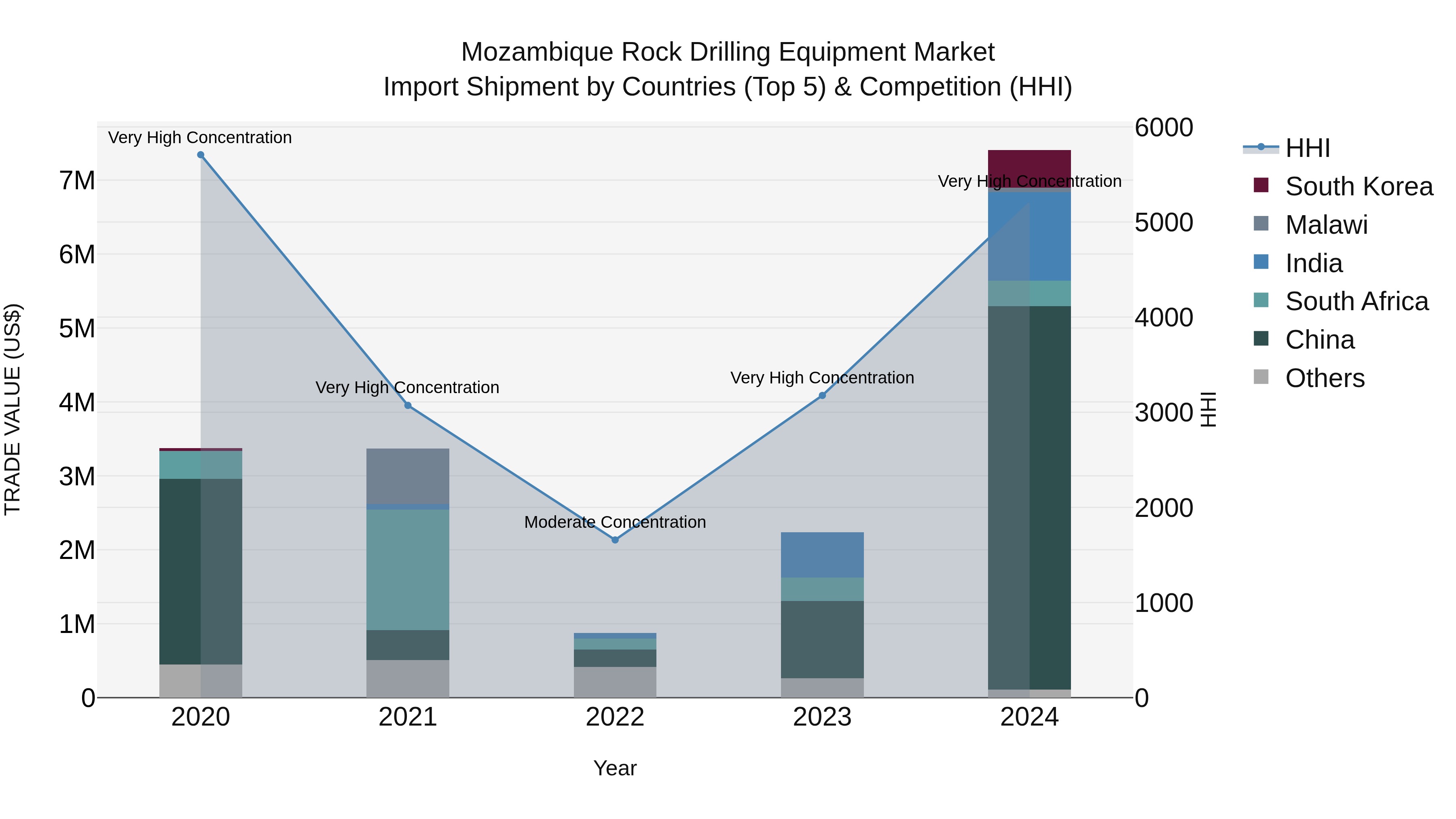The height and width of the screenshot is (819, 1456).
Task: Click the 2024 x-axis year label
Action: (x=1029, y=717)
